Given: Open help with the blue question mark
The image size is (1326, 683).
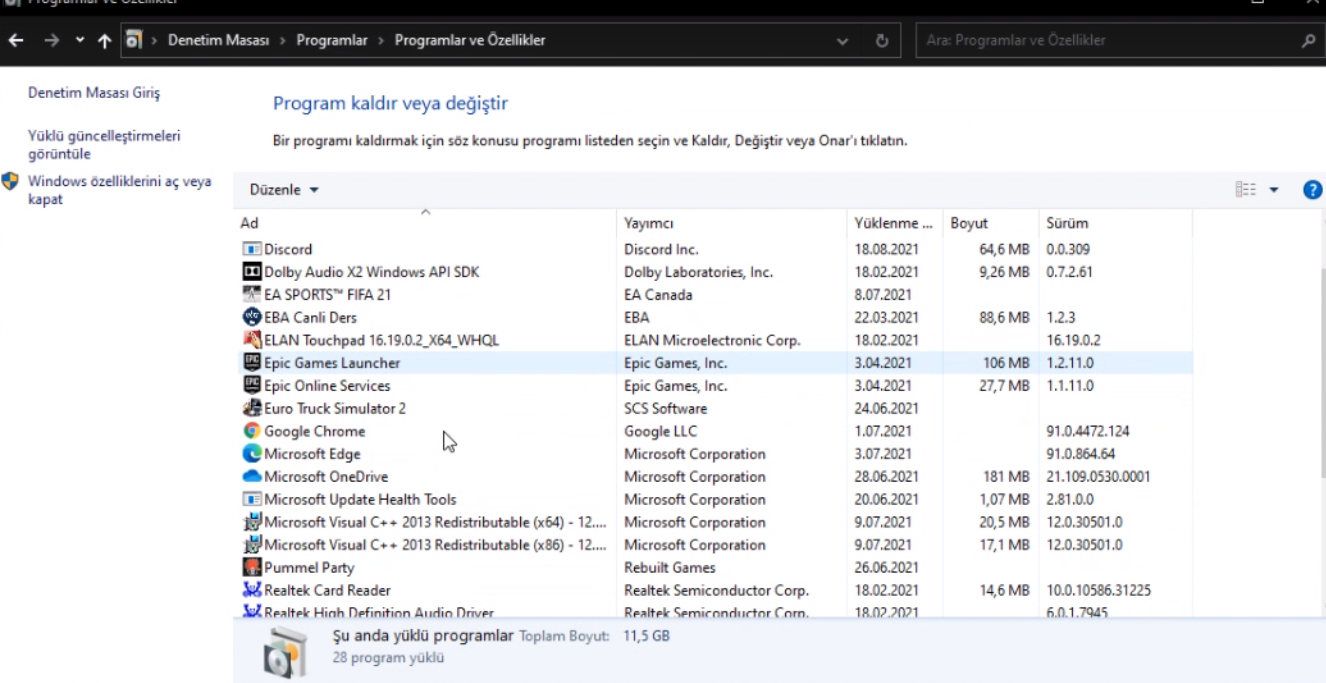Looking at the screenshot, I should [x=1313, y=190].
